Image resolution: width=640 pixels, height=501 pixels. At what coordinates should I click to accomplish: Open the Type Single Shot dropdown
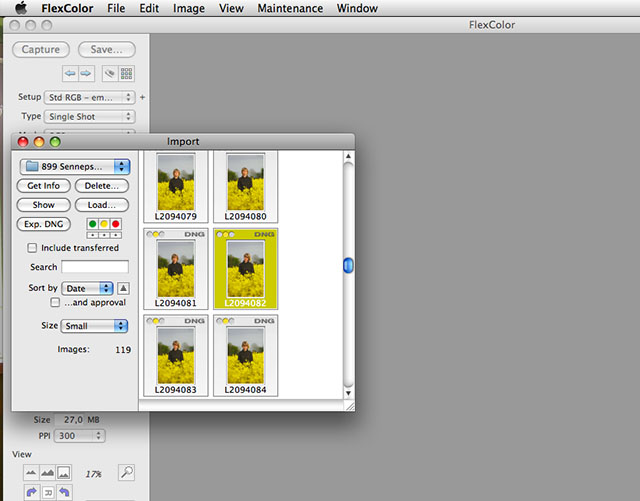89,116
